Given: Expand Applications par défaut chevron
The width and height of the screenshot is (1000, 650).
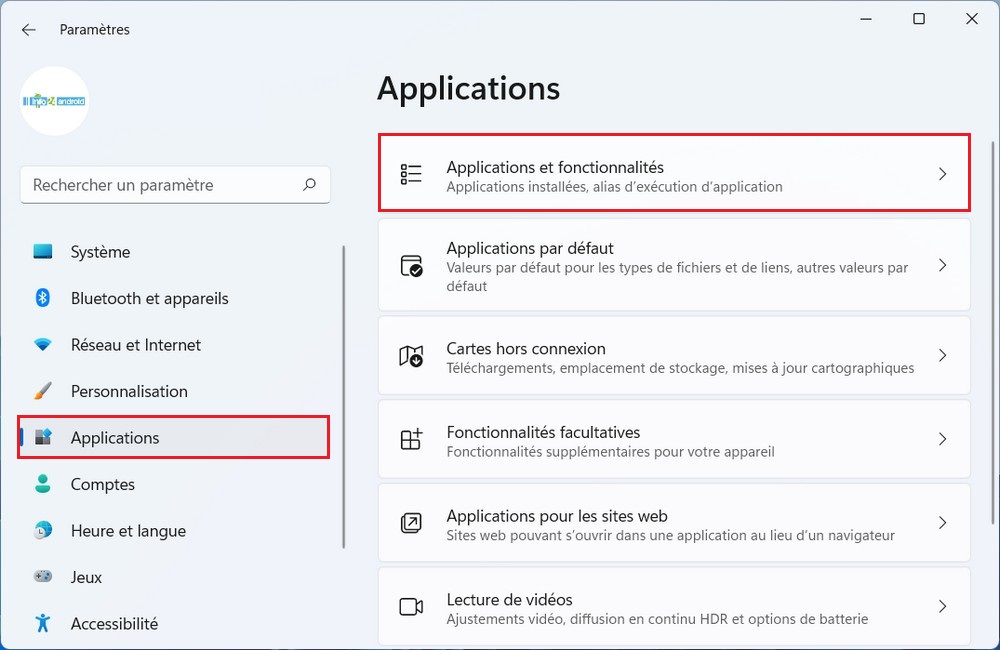Looking at the screenshot, I should pos(941,266).
